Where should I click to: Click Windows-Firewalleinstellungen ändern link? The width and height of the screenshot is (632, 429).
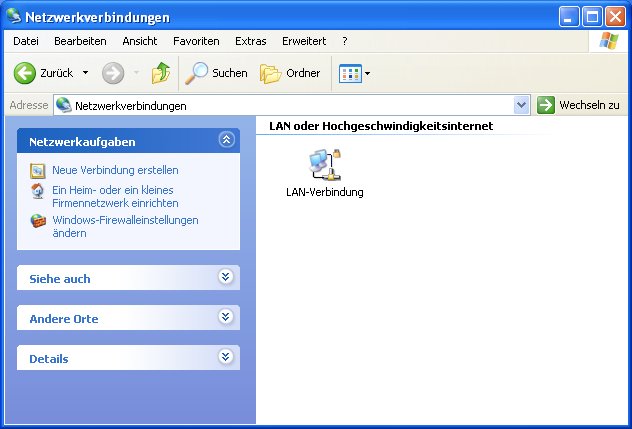click(125, 227)
